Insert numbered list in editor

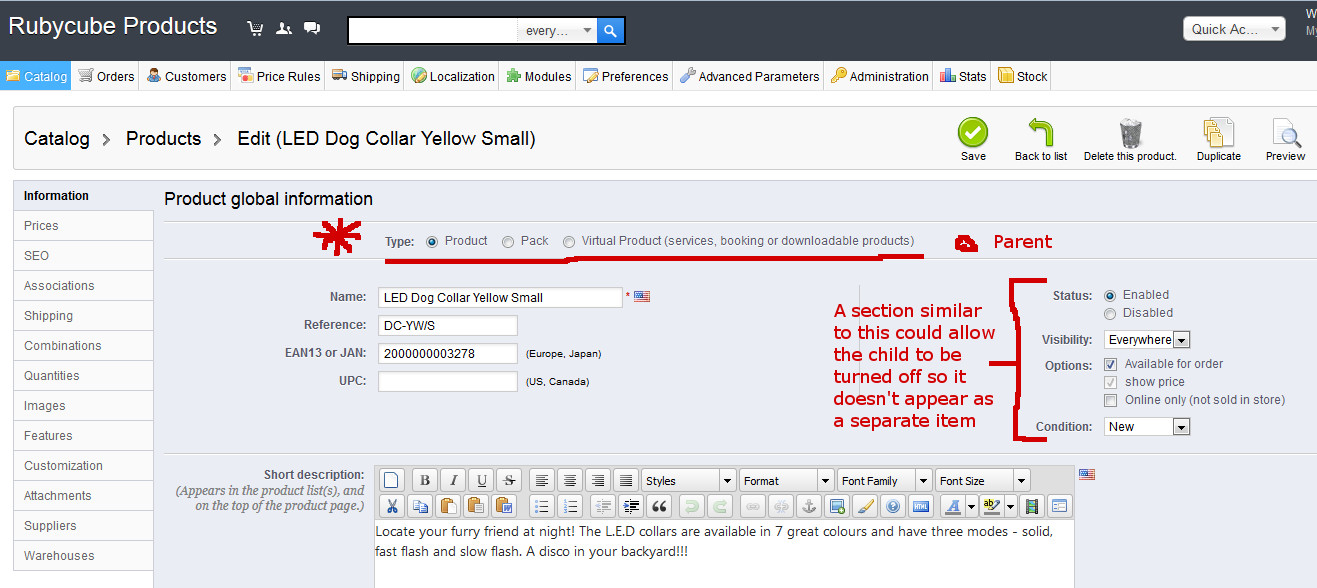pos(569,506)
